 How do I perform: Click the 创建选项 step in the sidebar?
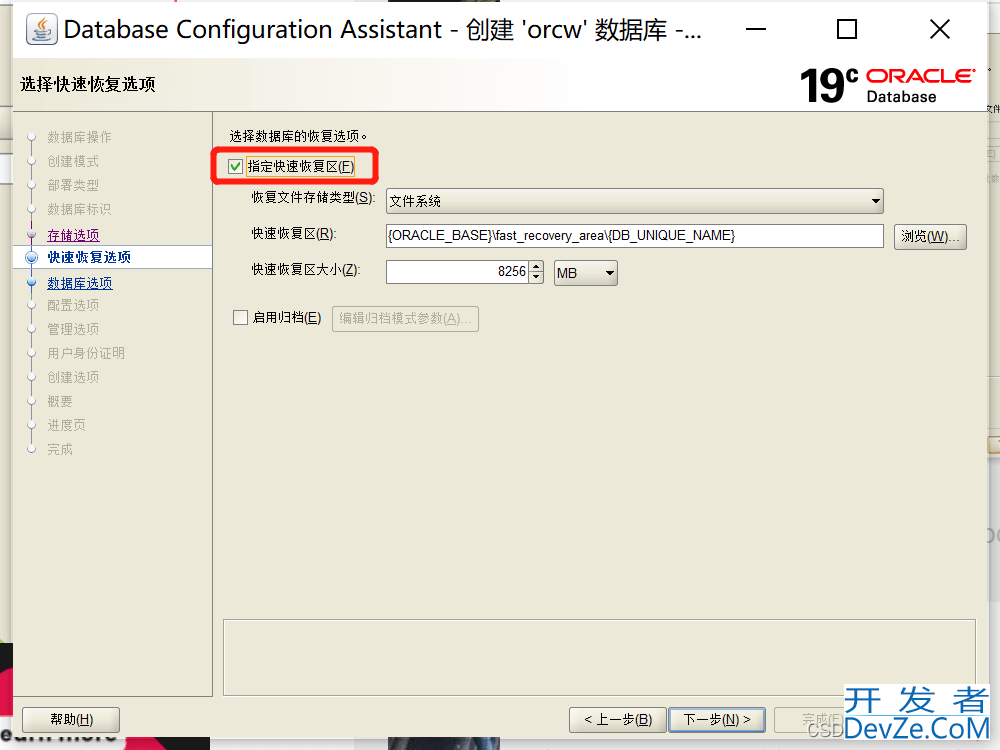pyautogui.click(x=73, y=378)
